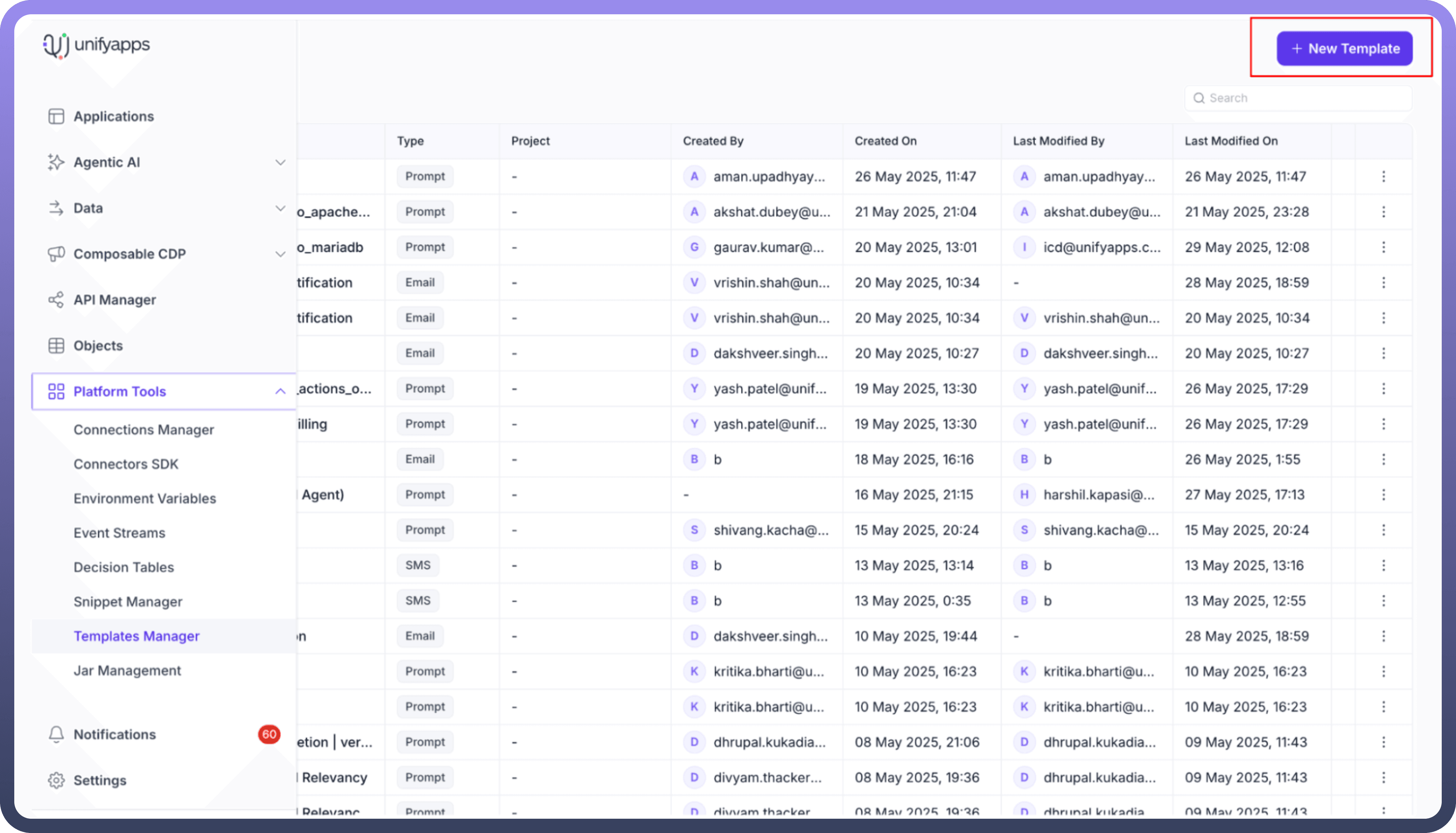Expand the Data section chevron
The image size is (1456, 833).
point(280,208)
